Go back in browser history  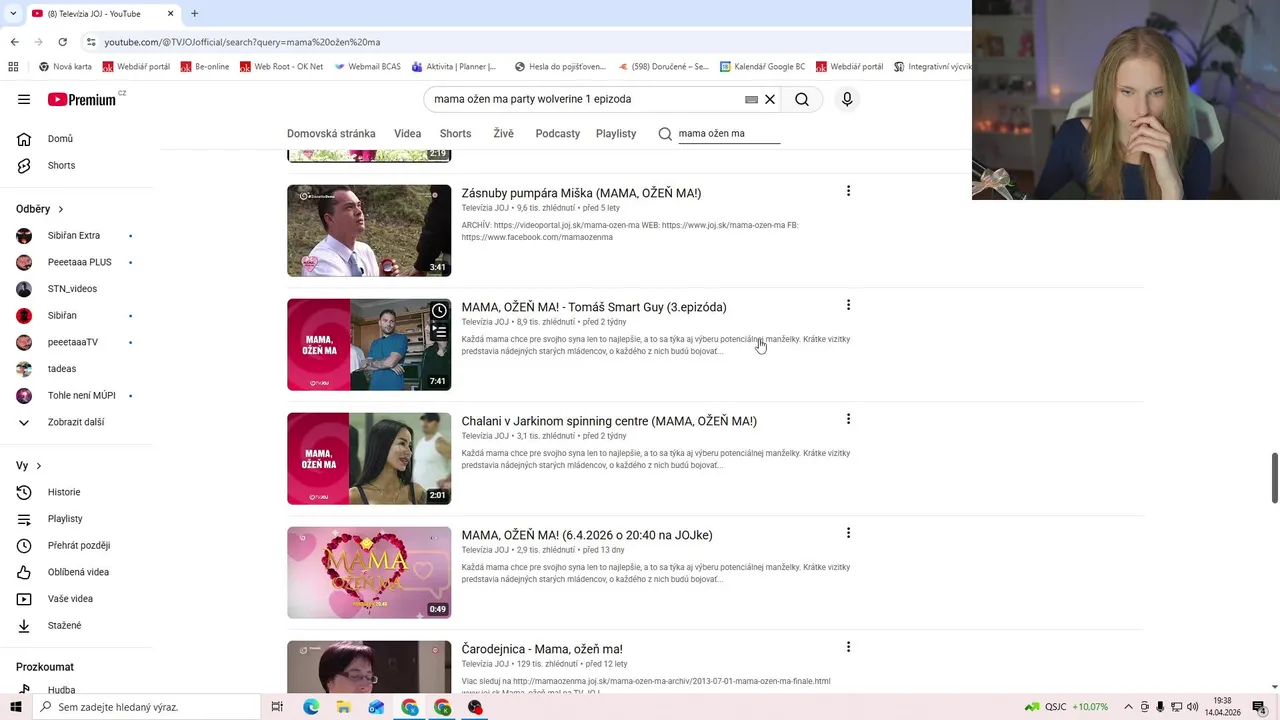[14, 42]
